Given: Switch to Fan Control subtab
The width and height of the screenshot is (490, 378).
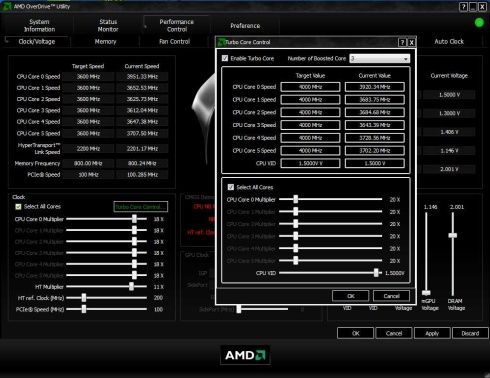Looking at the screenshot, I should point(174,42).
